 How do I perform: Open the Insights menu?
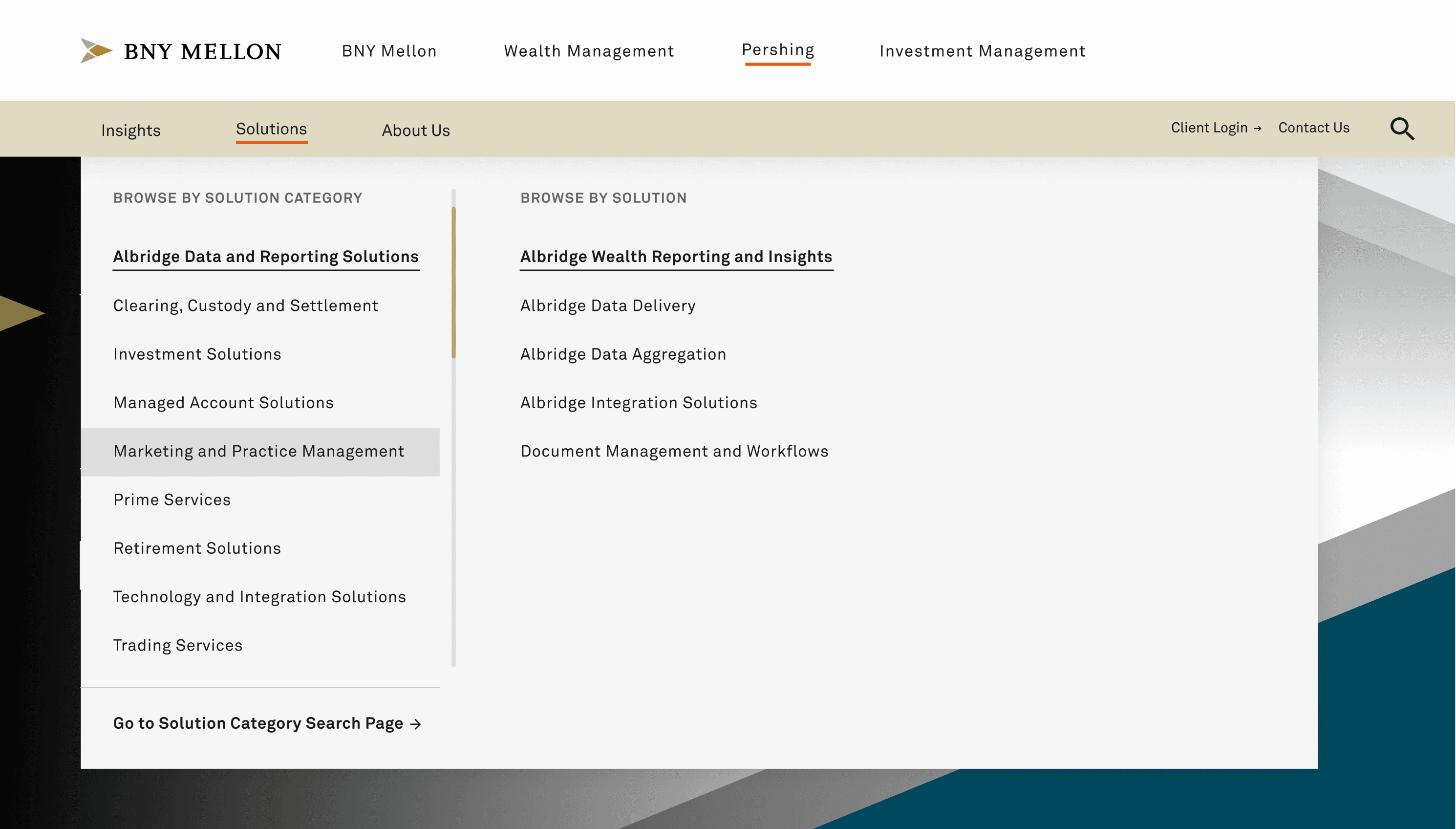pyautogui.click(x=131, y=131)
